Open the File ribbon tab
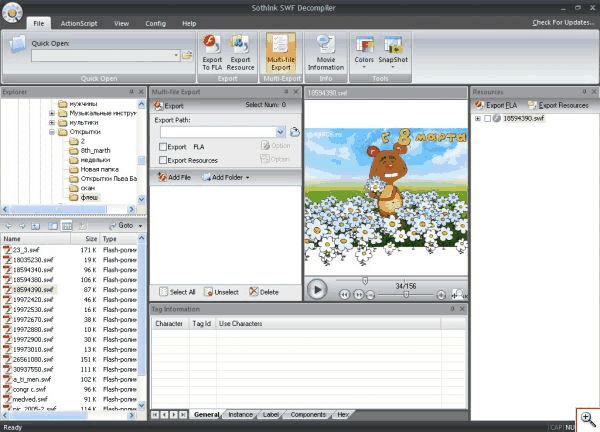 pos(39,23)
